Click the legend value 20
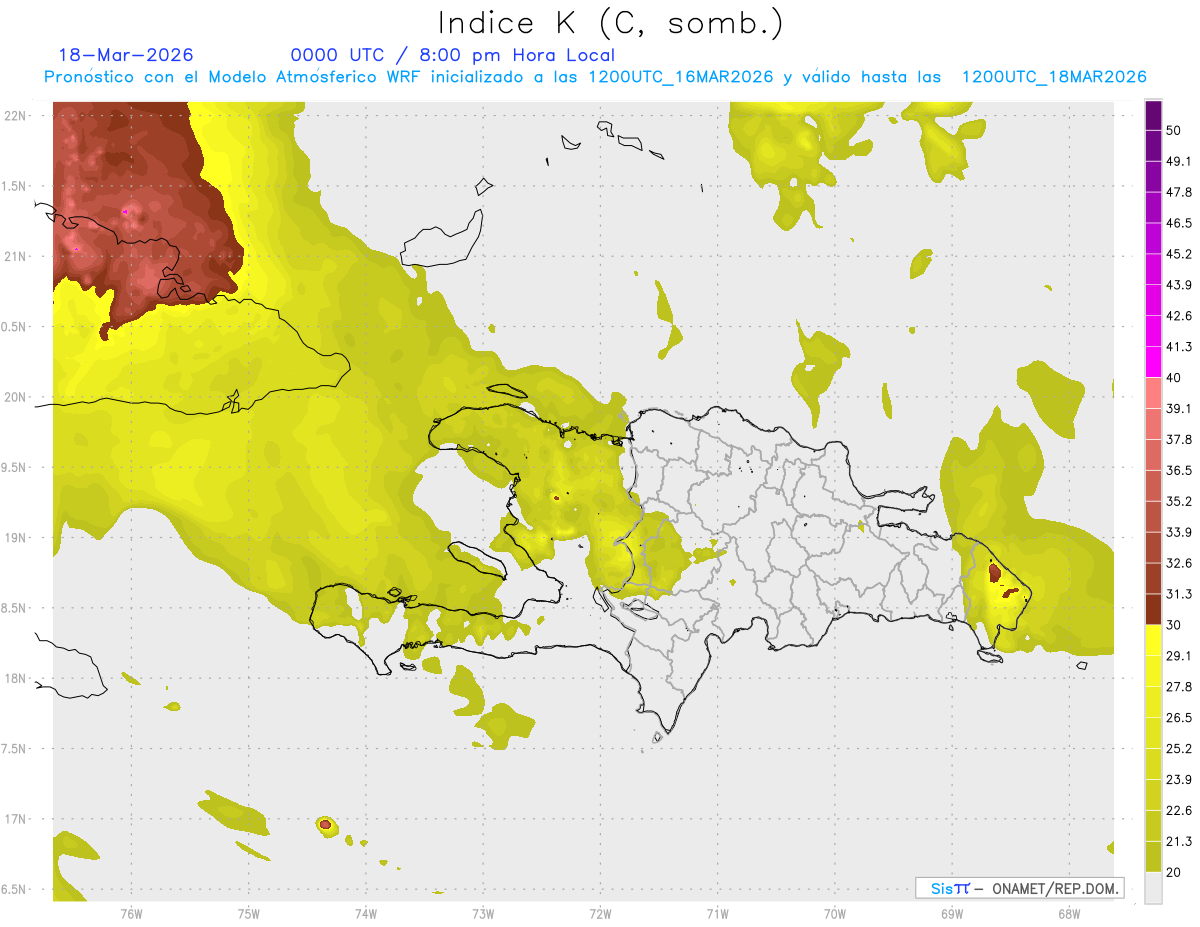1200x927 pixels. pos(1174,872)
